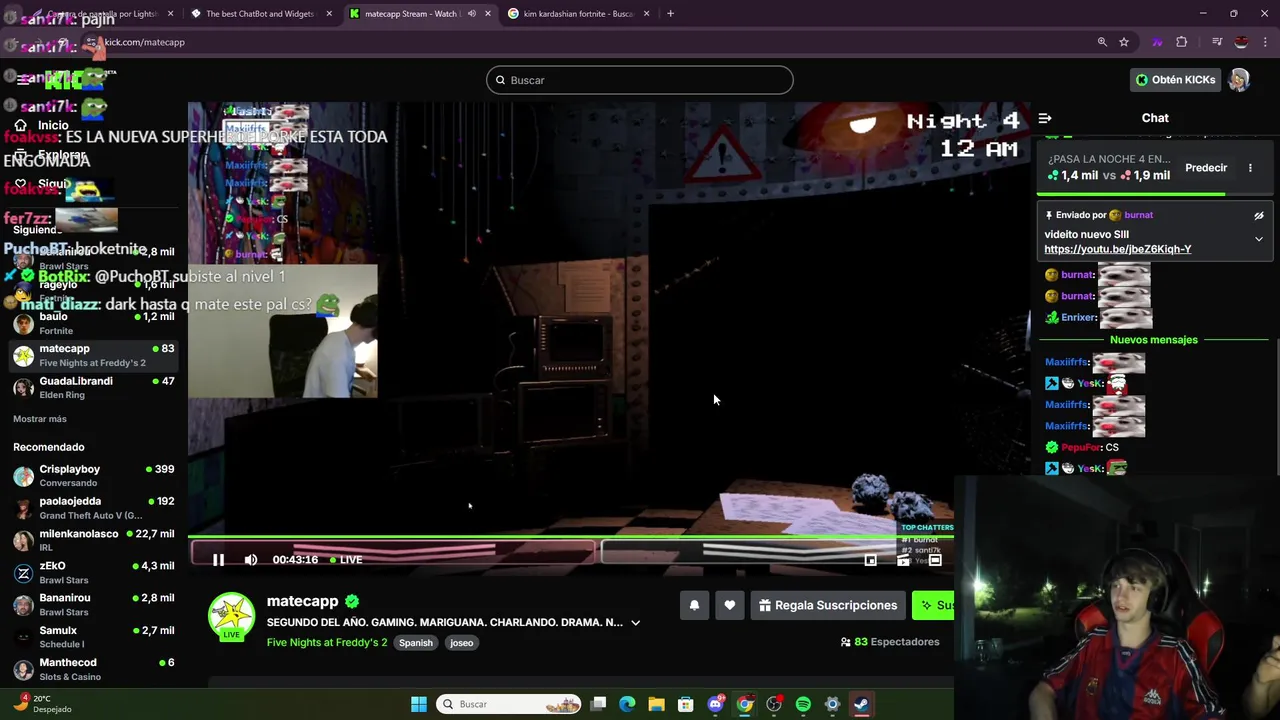Collapse the chat panel arrow icon
The image size is (1280, 720).
(1045, 118)
